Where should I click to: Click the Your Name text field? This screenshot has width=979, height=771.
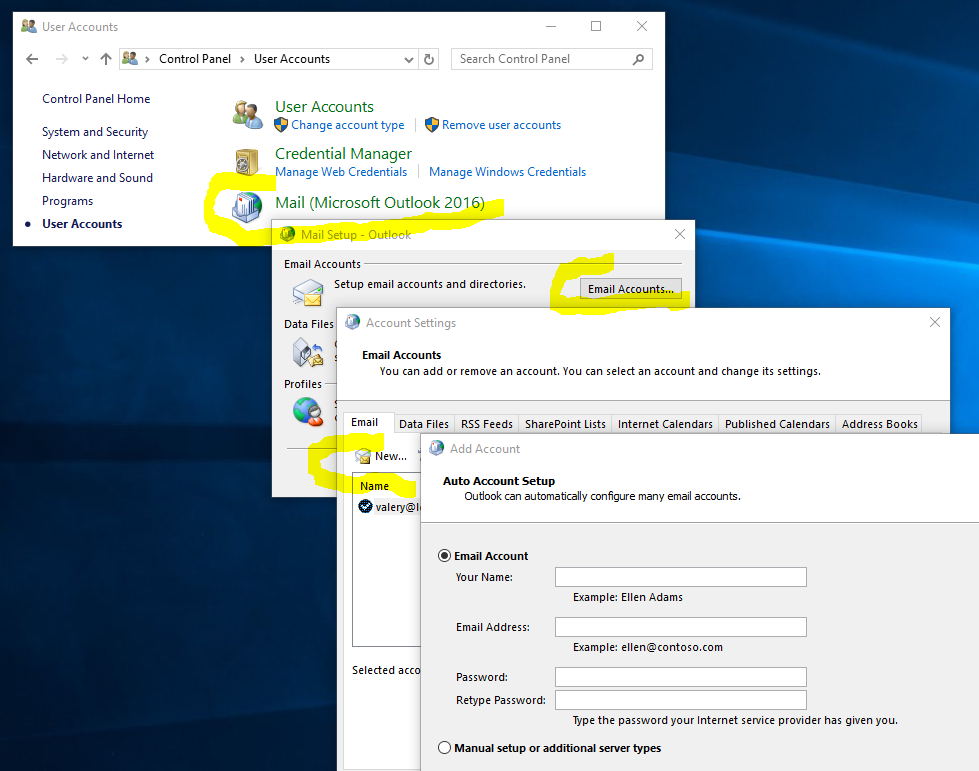[680, 577]
